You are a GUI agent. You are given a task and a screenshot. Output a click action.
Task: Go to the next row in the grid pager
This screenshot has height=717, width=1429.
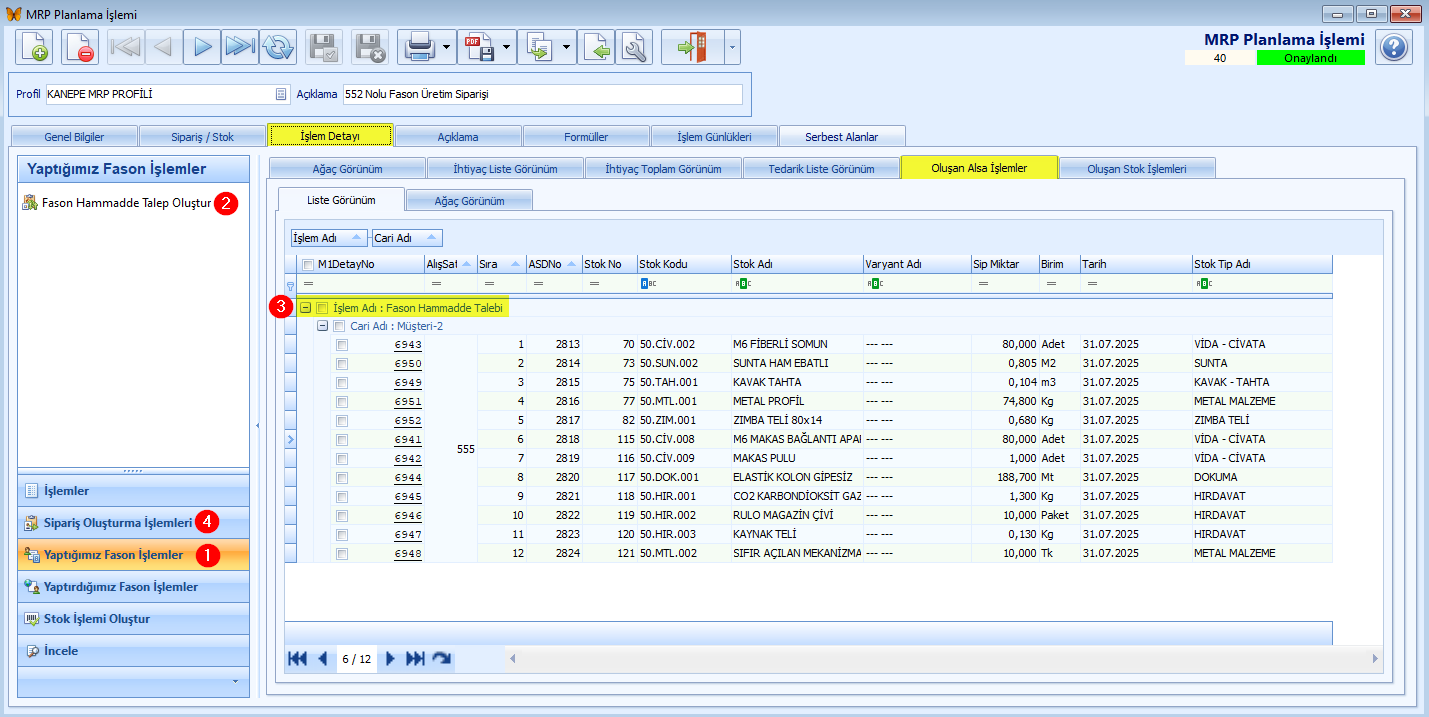[x=391, y=658]
